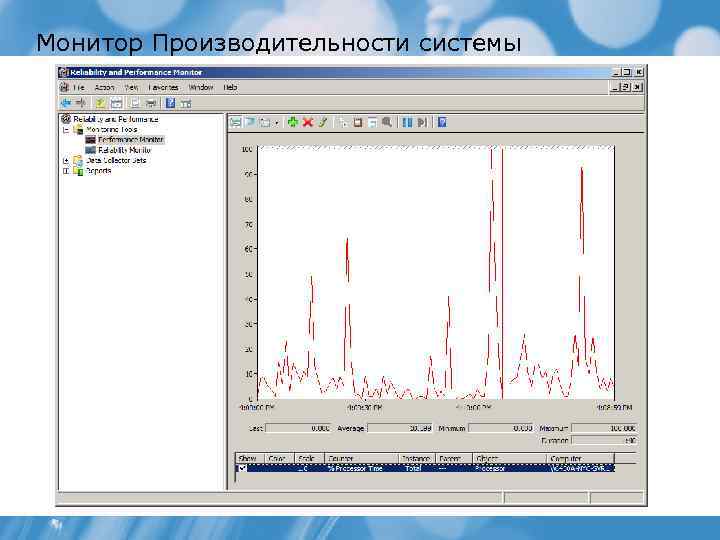Screen dimensions: 720x540
Task: Open the Help menu
Action: 231,87
